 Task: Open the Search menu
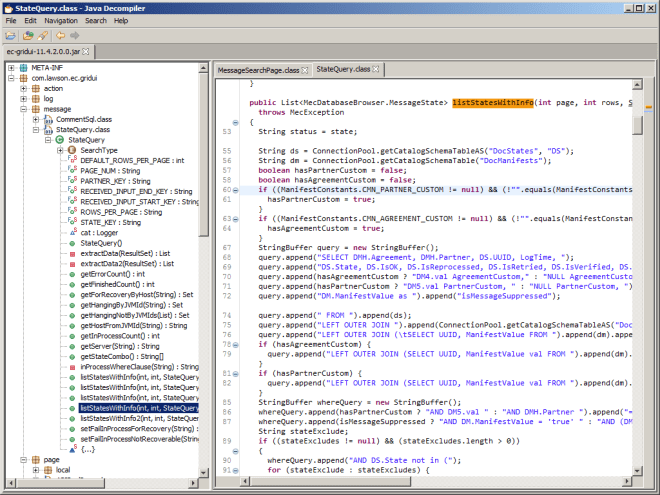click(x=95, y=20)
